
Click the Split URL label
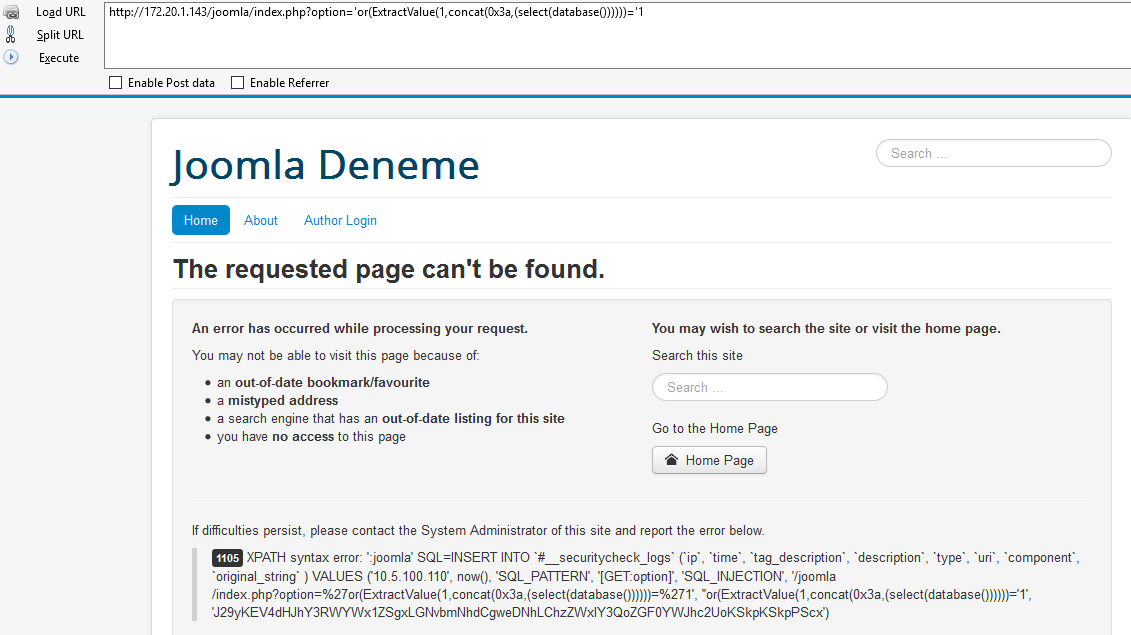(x=60, y=35)
